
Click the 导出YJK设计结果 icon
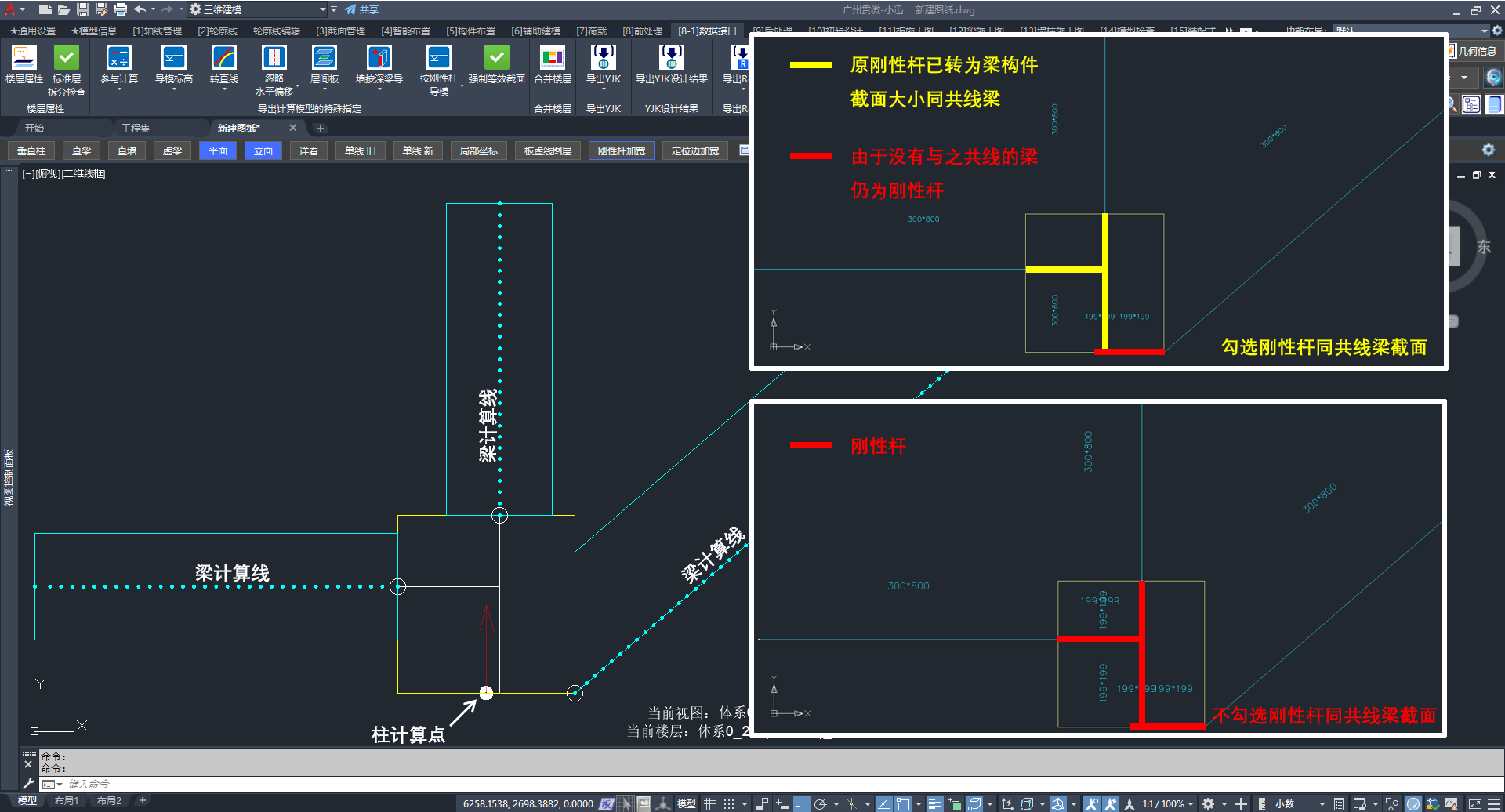click(671, 59)
